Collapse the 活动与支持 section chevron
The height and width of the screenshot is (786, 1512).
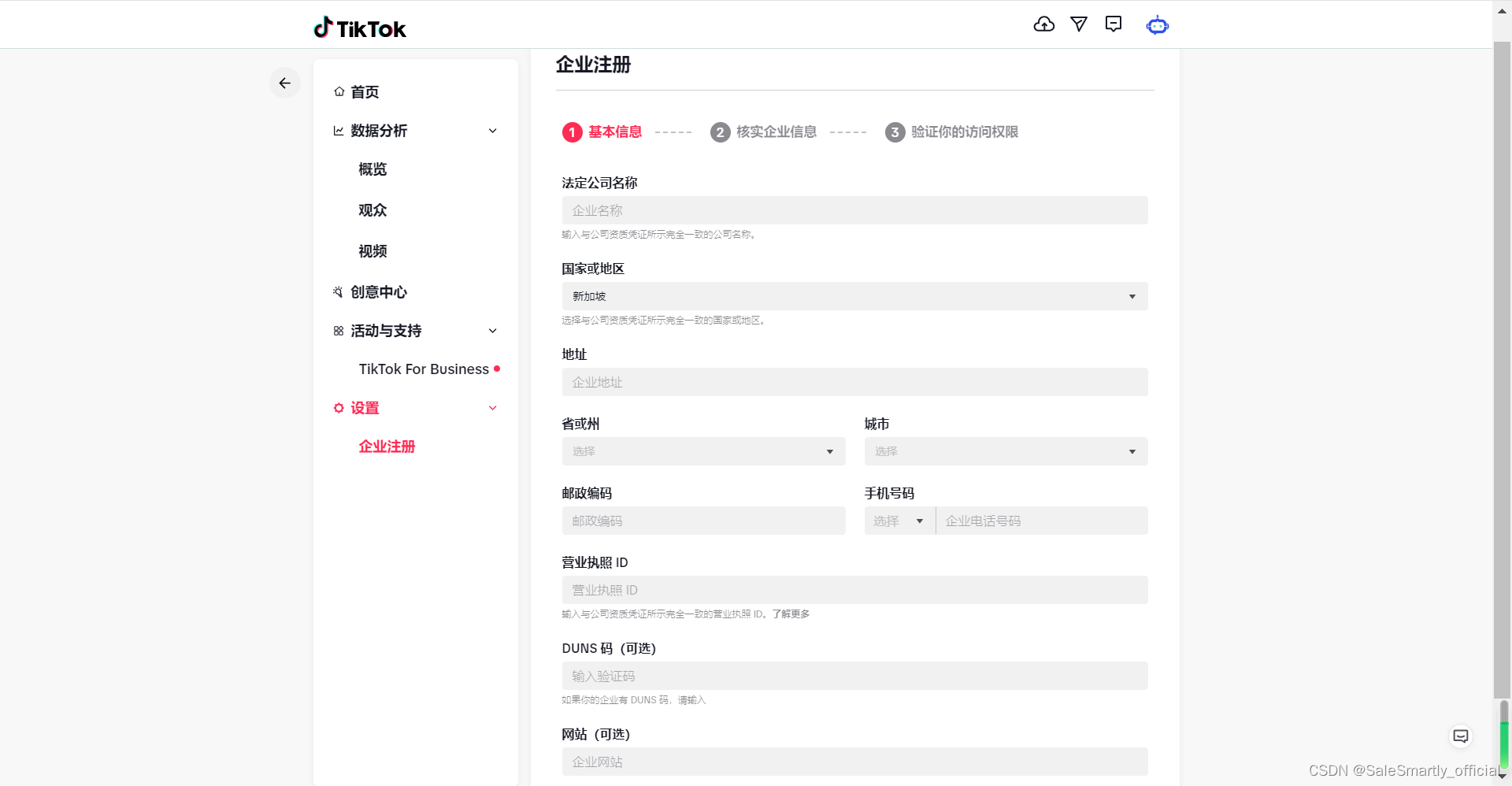tap(493, 331)
